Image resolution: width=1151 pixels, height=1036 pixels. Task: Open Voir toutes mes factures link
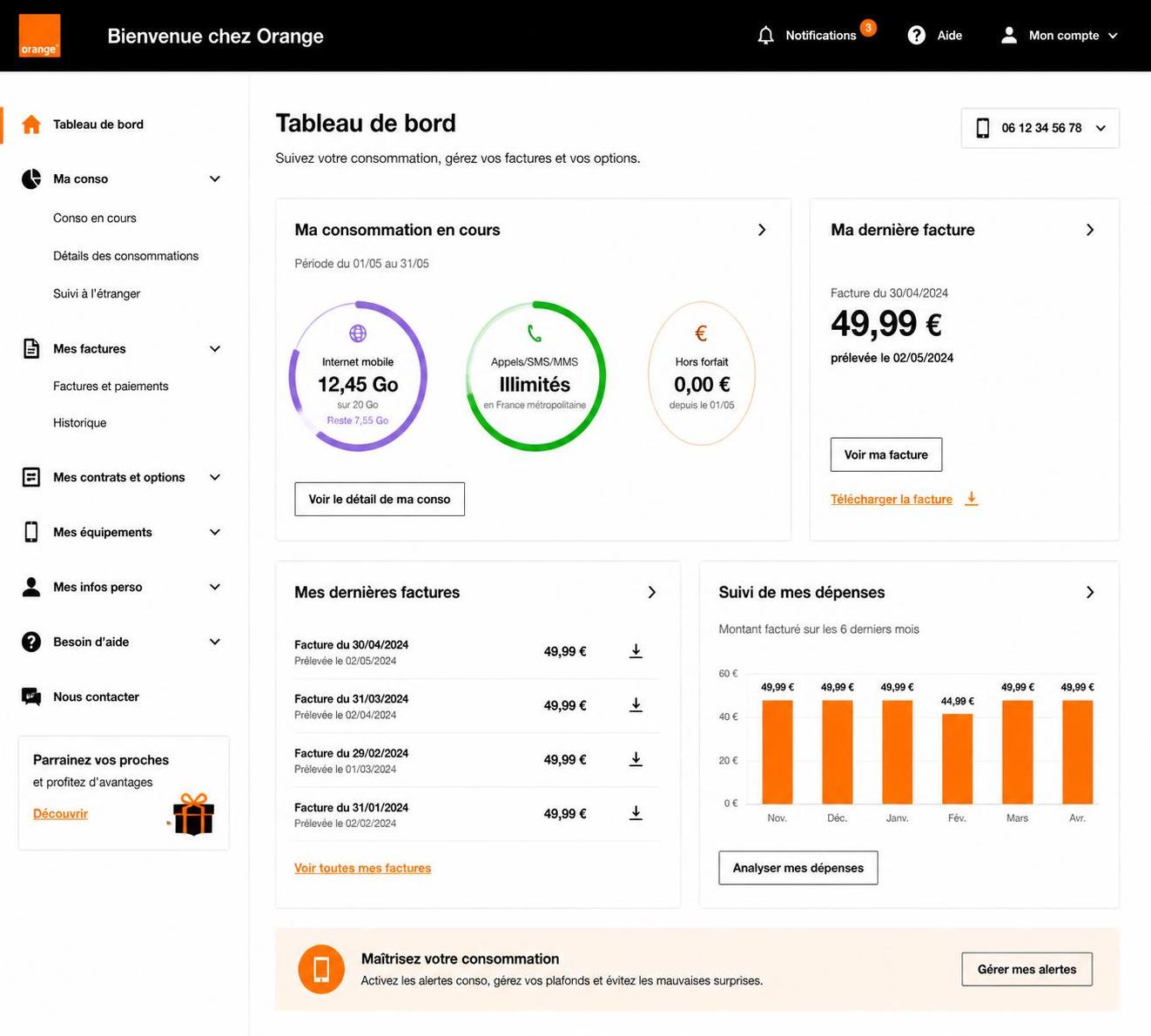[x=363, y=868]
